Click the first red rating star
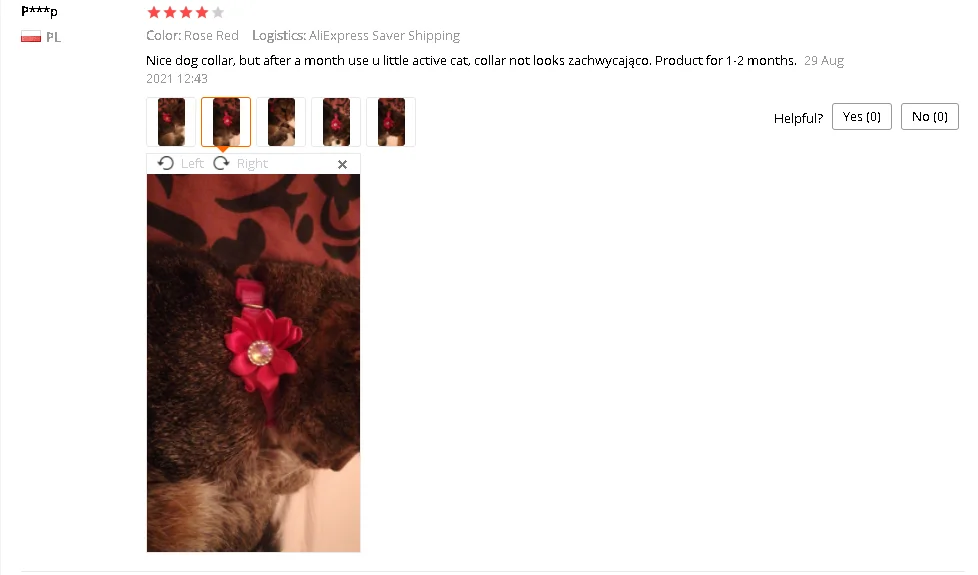Image resolution: width=978 pixels, height=575 pixels. (153, 12)
